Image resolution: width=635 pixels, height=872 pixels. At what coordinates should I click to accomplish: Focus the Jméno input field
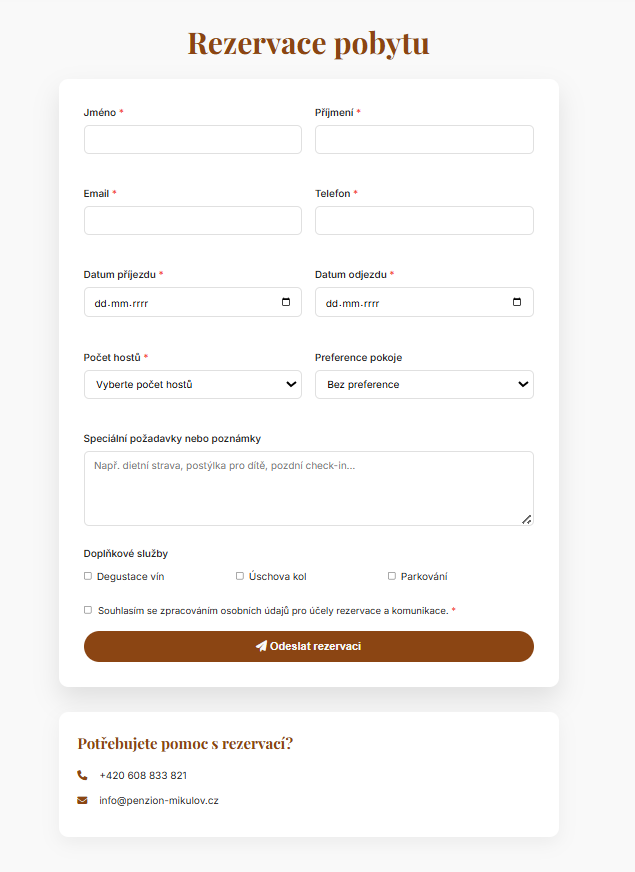193,139
